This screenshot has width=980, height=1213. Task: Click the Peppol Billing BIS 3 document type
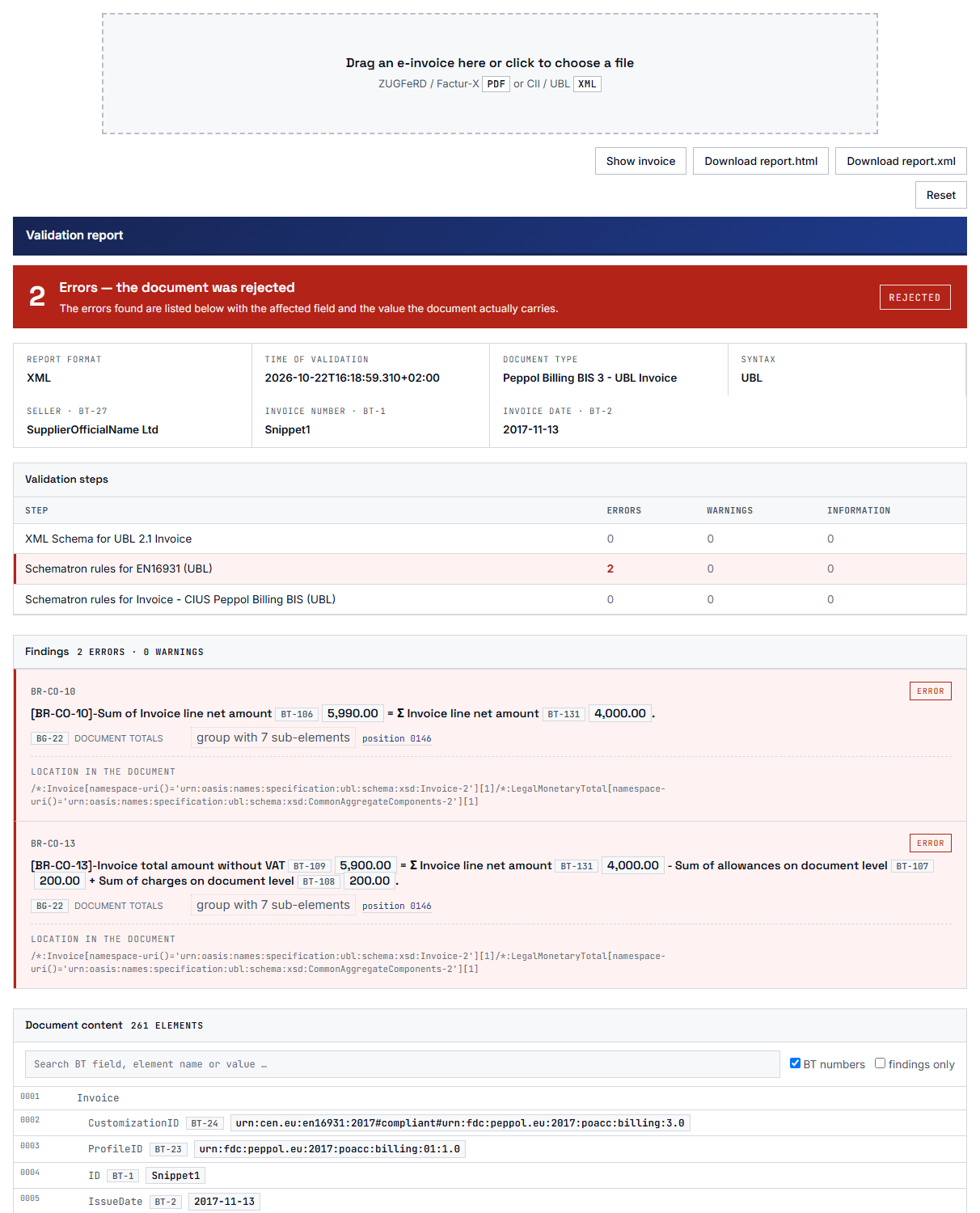click(589, 378)
